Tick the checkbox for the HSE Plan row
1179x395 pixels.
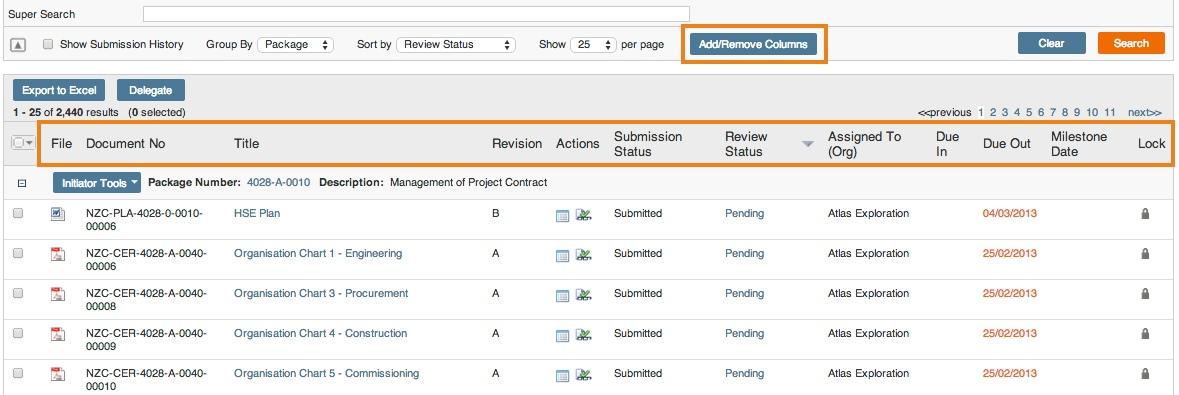[18, 214]
